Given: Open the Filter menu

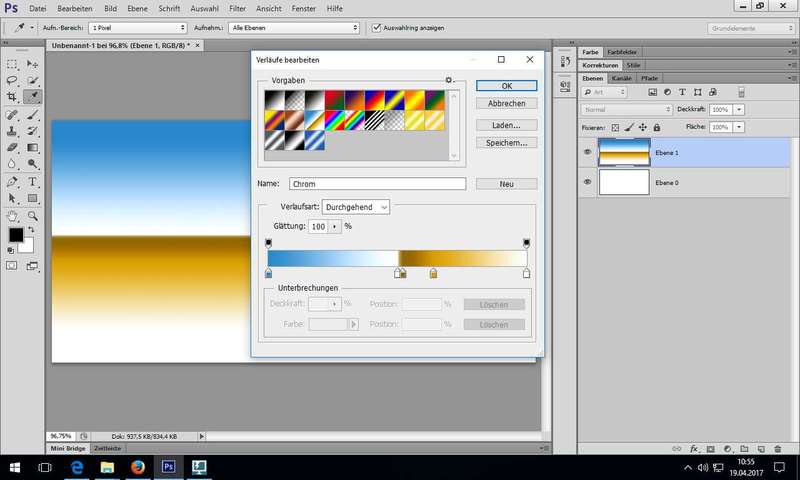Looking at the screenshot, I should point(237,8).
